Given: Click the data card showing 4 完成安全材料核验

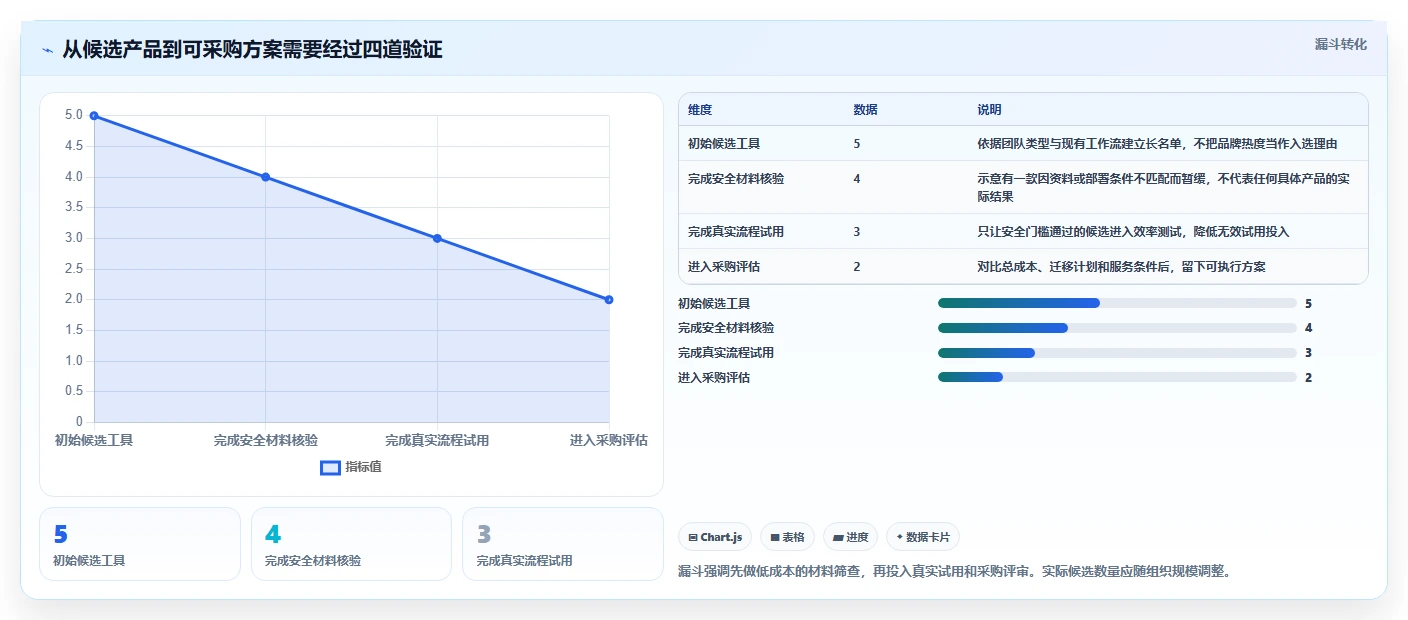Looking at the screenshot, I should pos(351,544).
